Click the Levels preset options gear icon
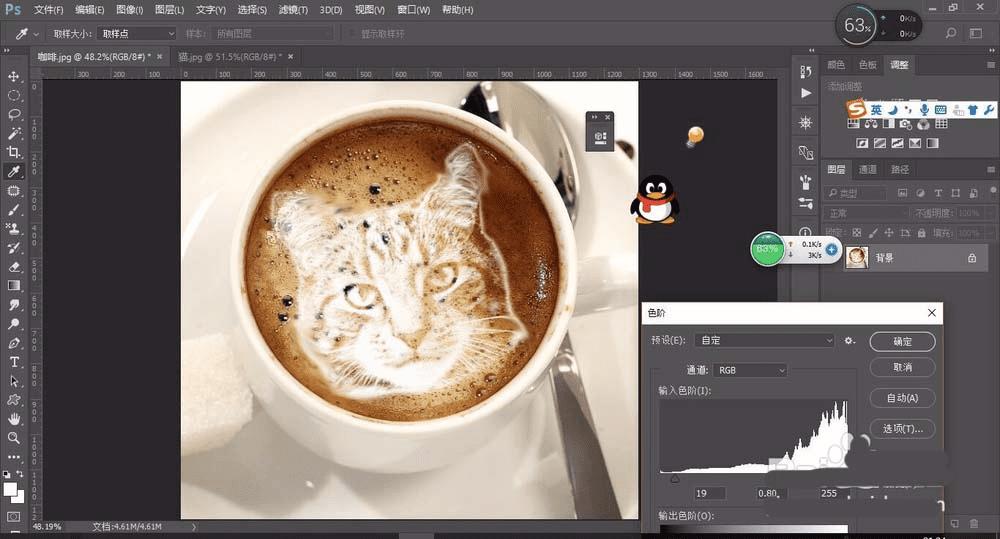Viewport: 1000px width, 539px height. [850, 341]
